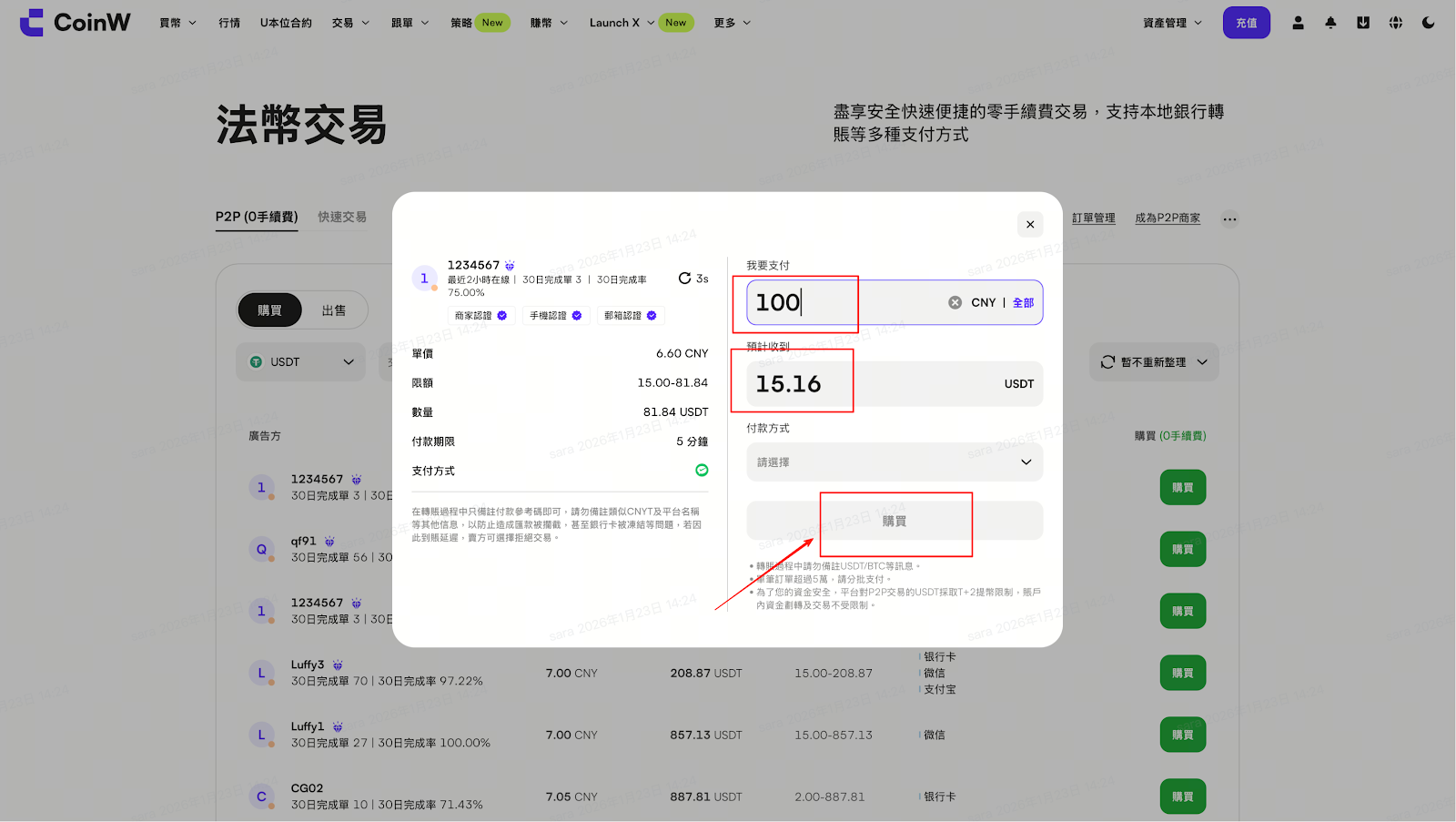Image resolution: width=1456 pixels, height=822 pixels.
Task: Open the 行情 market menu item
Action: click(229, 23)
